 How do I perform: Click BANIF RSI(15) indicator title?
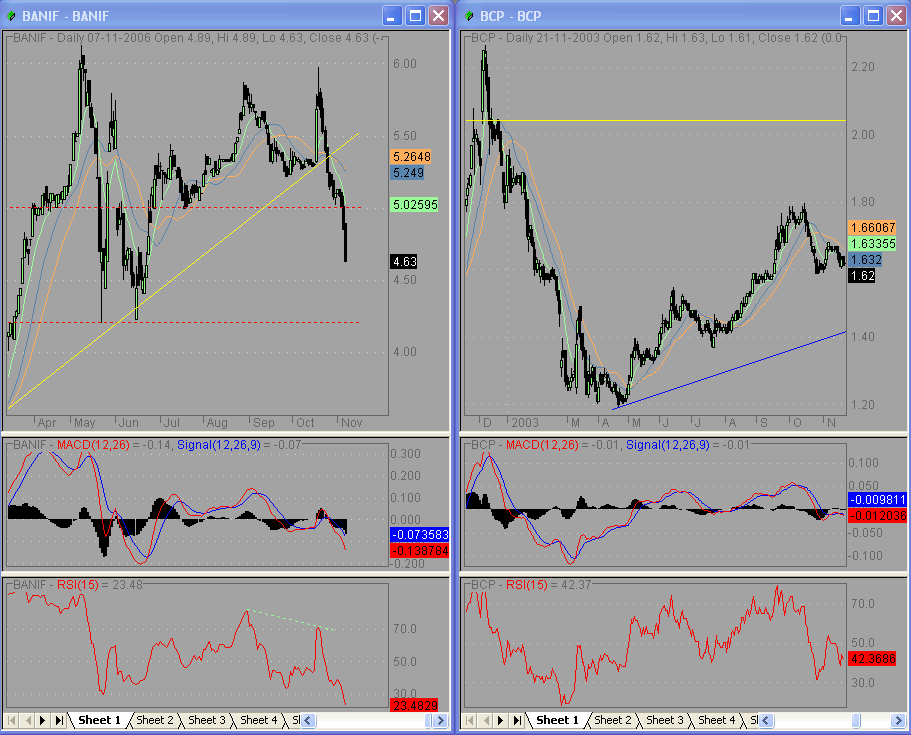pos(78,585)
